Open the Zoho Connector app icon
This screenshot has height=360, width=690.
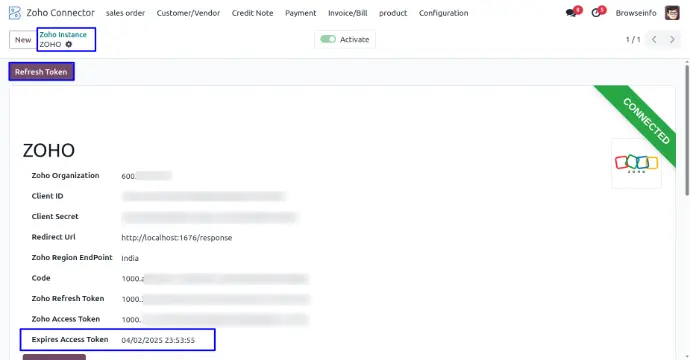[15, 13]
